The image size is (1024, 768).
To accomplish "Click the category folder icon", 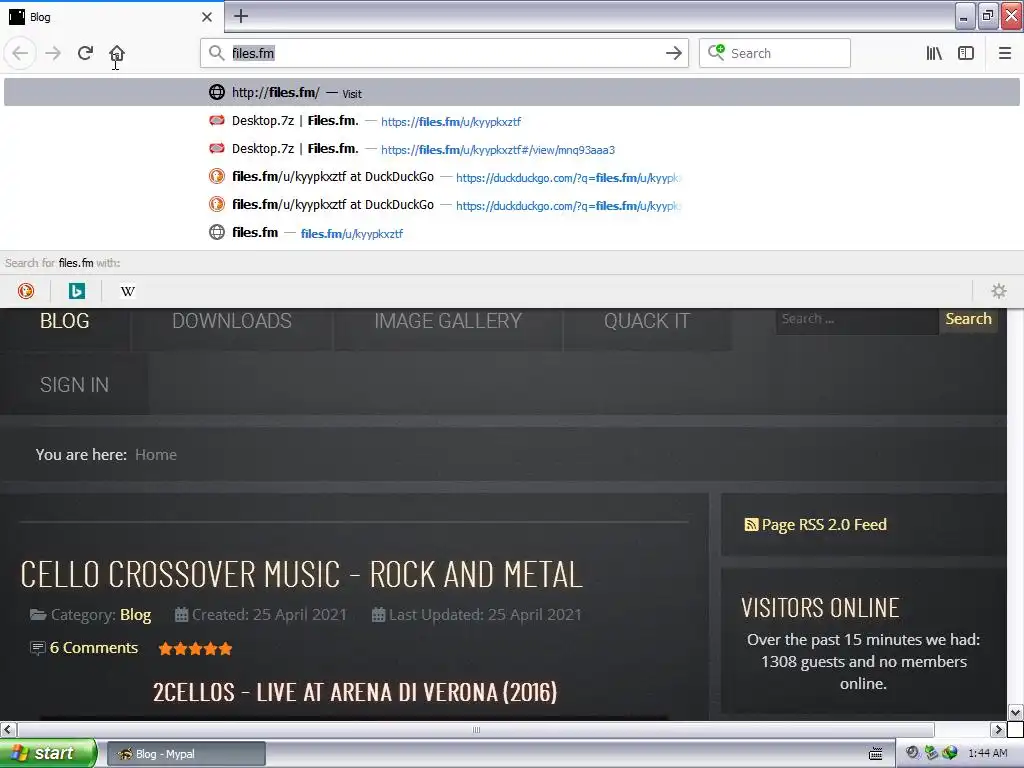I will [x=38, y=615].
